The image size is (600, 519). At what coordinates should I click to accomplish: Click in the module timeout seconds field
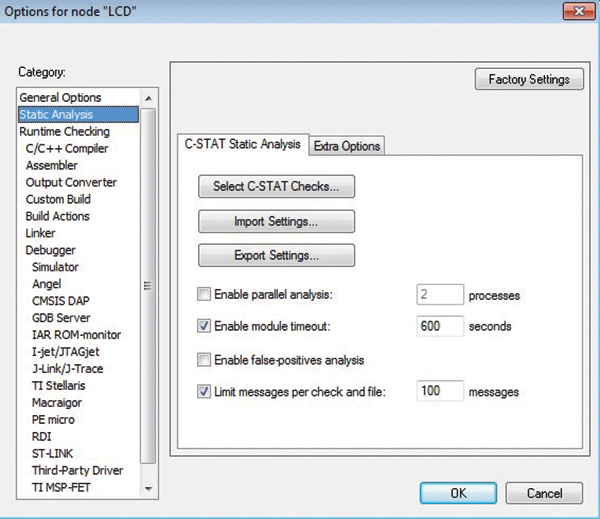(439, 326)
